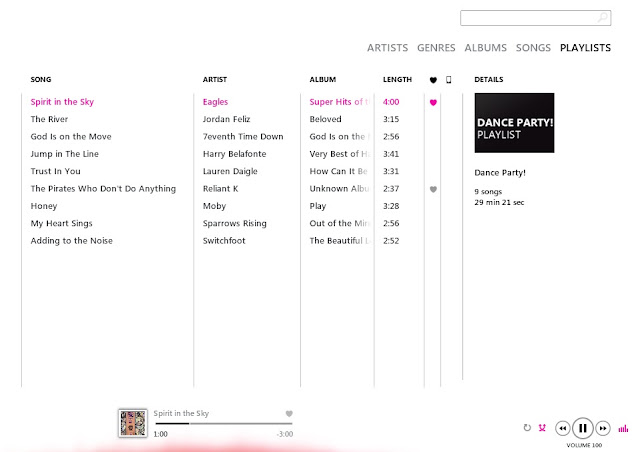
Task: Click artist Sparrows Rising
Action: (234, 223)
